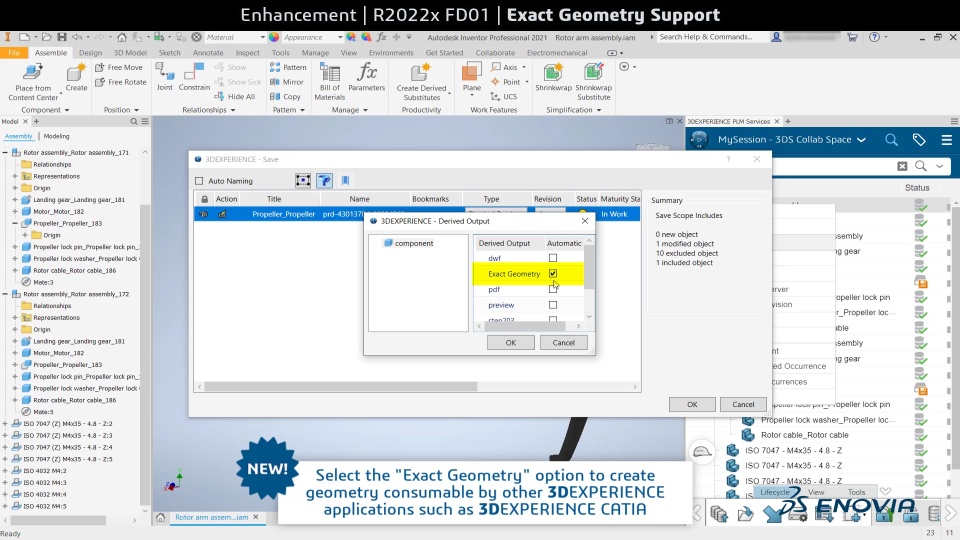Click OK in the 3DEXPERIENCE Save dialog
Image resolution: width=960 pixels, height=540 pixels.
click(692, 405)
